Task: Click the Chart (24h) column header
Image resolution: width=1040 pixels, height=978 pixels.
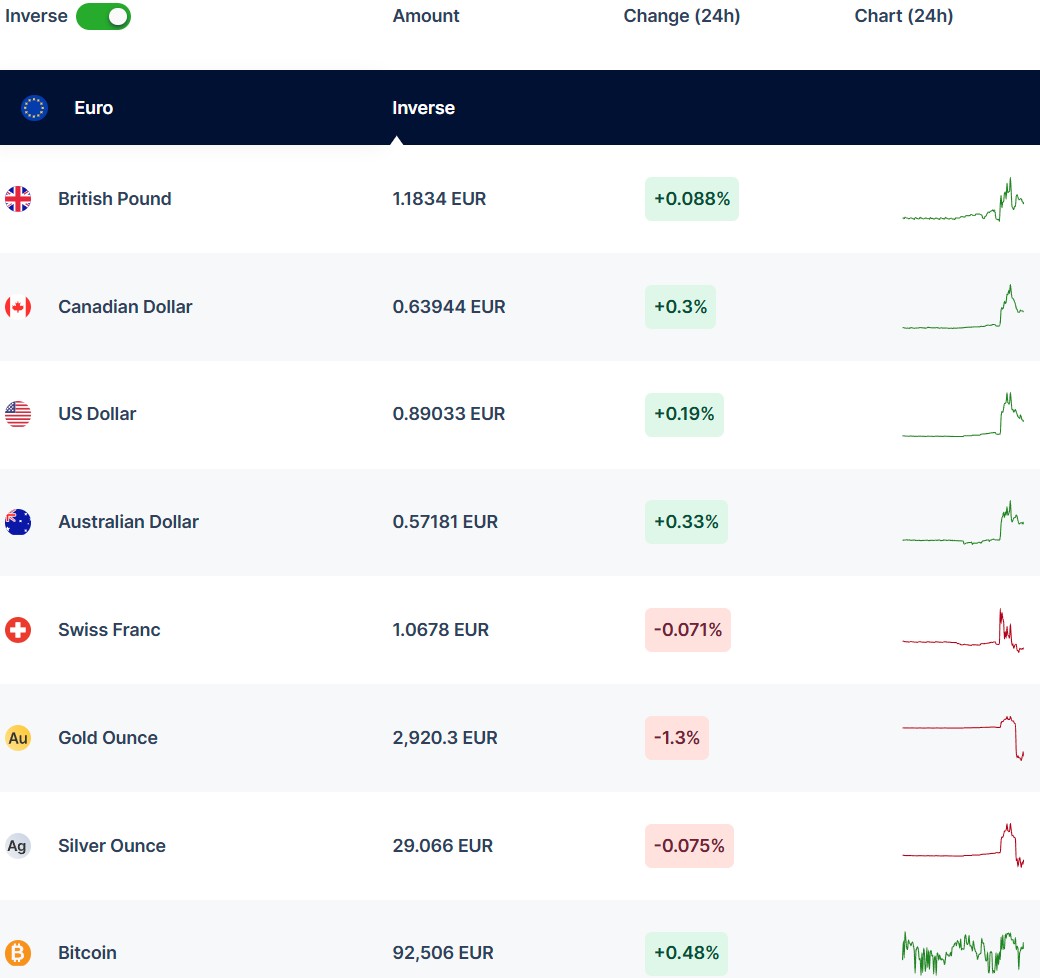Action: coord(903,16)
